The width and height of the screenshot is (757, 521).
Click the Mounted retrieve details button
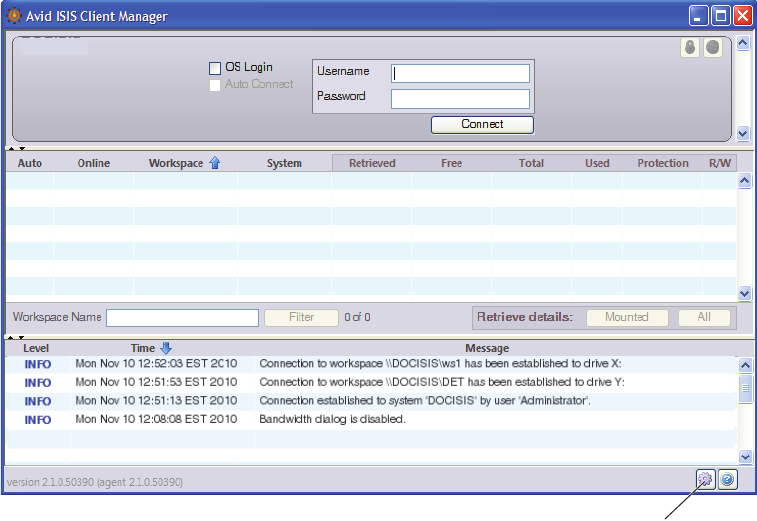tap(627, 317)
